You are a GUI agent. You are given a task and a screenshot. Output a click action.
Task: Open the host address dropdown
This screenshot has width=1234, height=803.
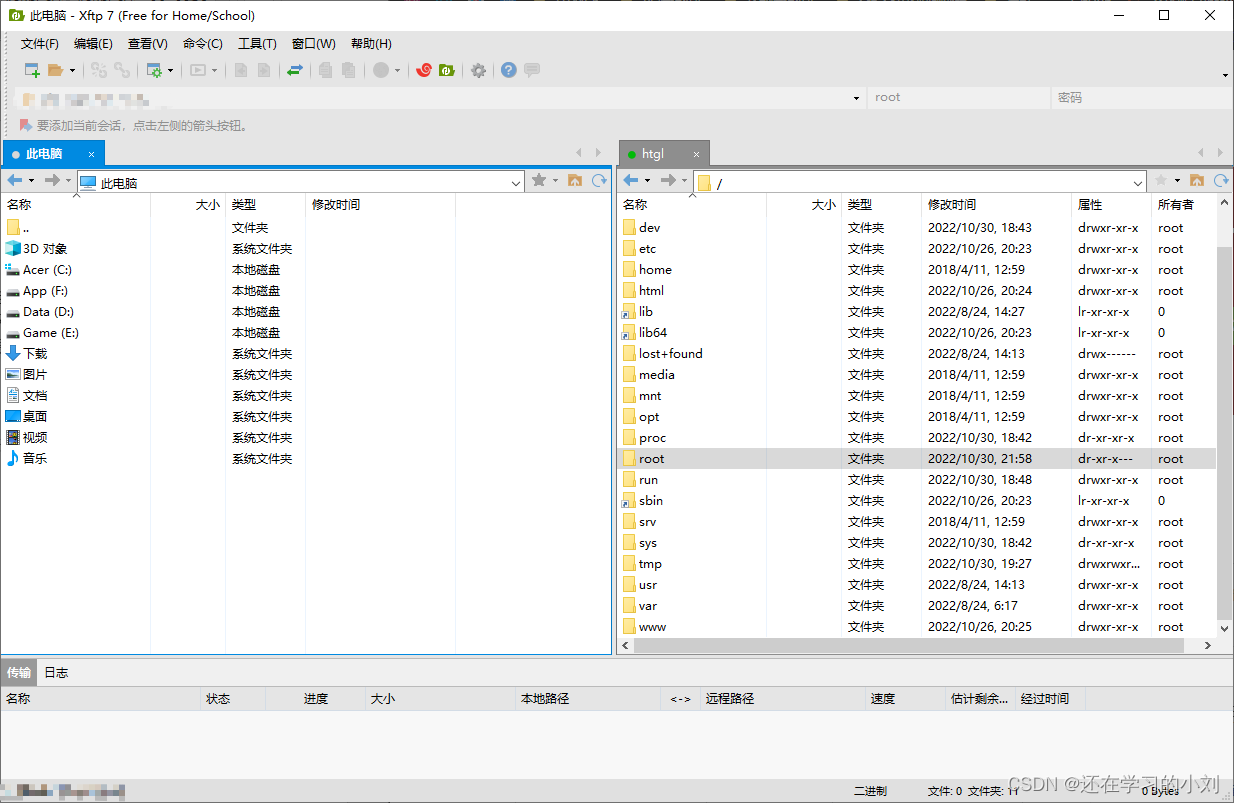(857, 98)
